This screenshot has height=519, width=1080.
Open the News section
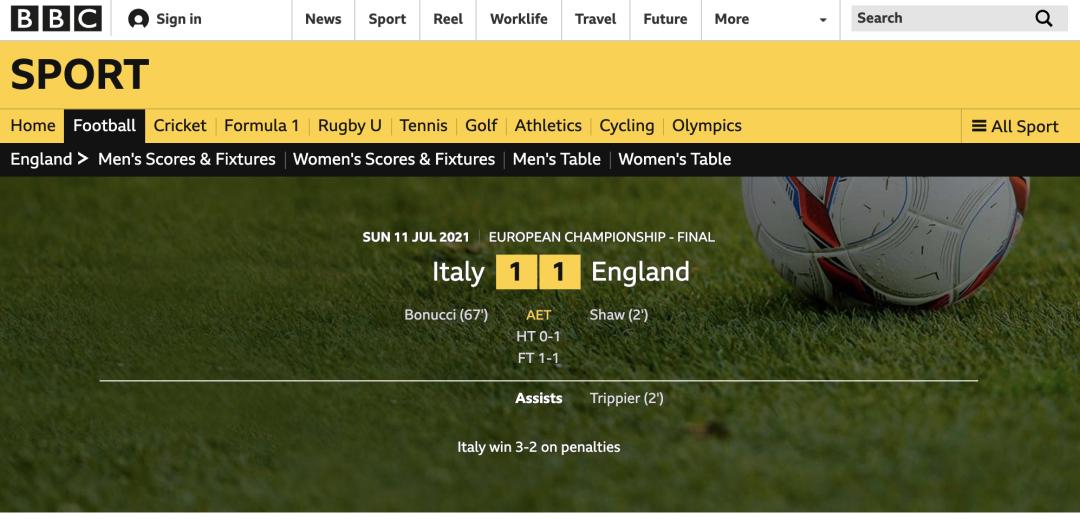point(323,19)
